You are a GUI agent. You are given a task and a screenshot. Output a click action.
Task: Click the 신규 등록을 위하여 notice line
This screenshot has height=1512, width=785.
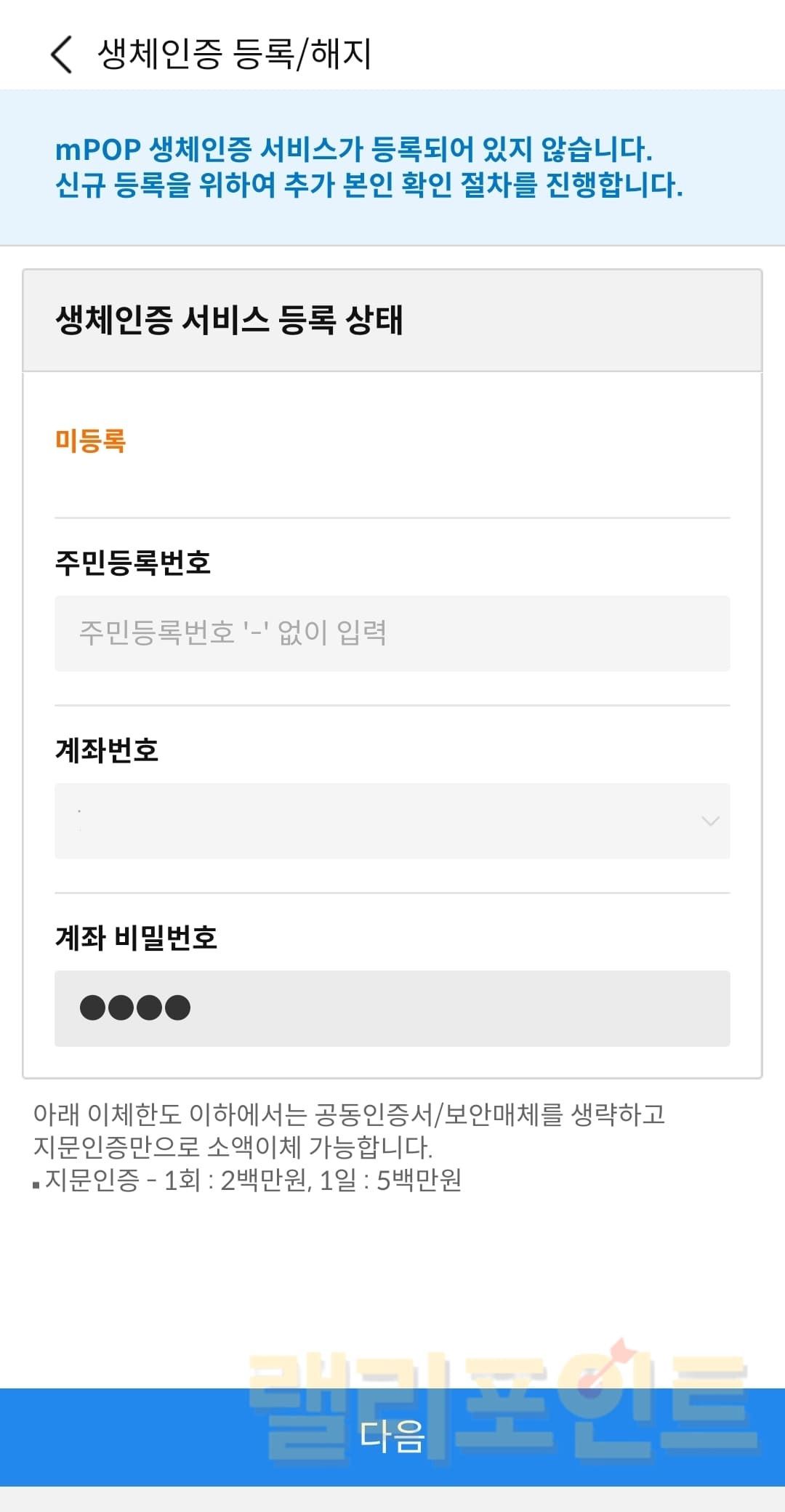(x=369, y=185)
